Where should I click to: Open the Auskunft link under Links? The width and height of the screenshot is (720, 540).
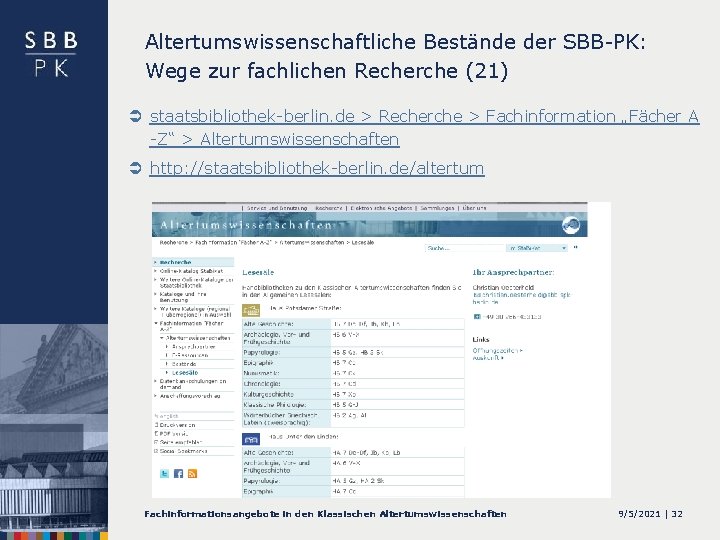[488, 357]
